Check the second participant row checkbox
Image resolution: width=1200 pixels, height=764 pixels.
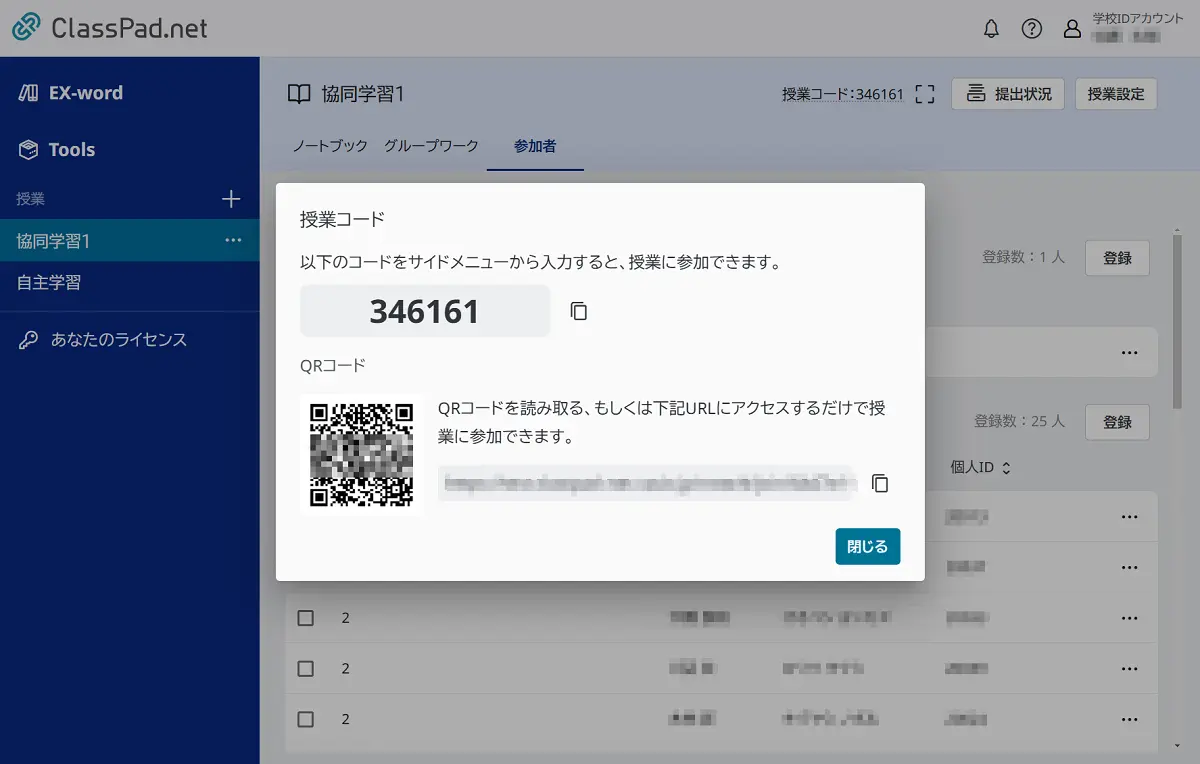coord(305,668)
